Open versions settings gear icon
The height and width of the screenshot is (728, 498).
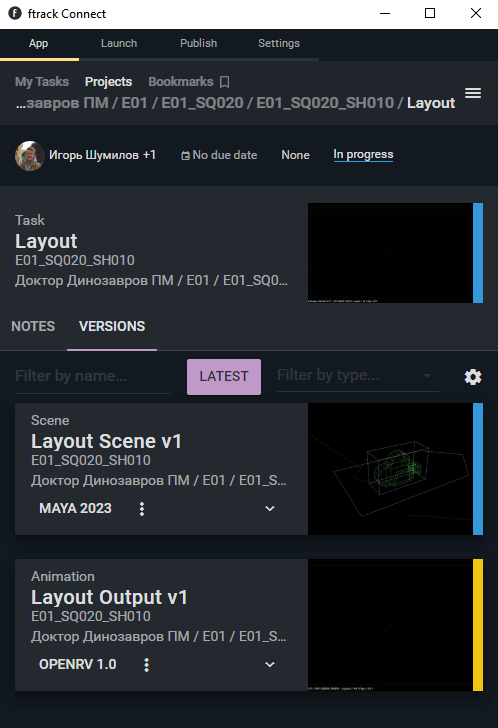[473, 377]
